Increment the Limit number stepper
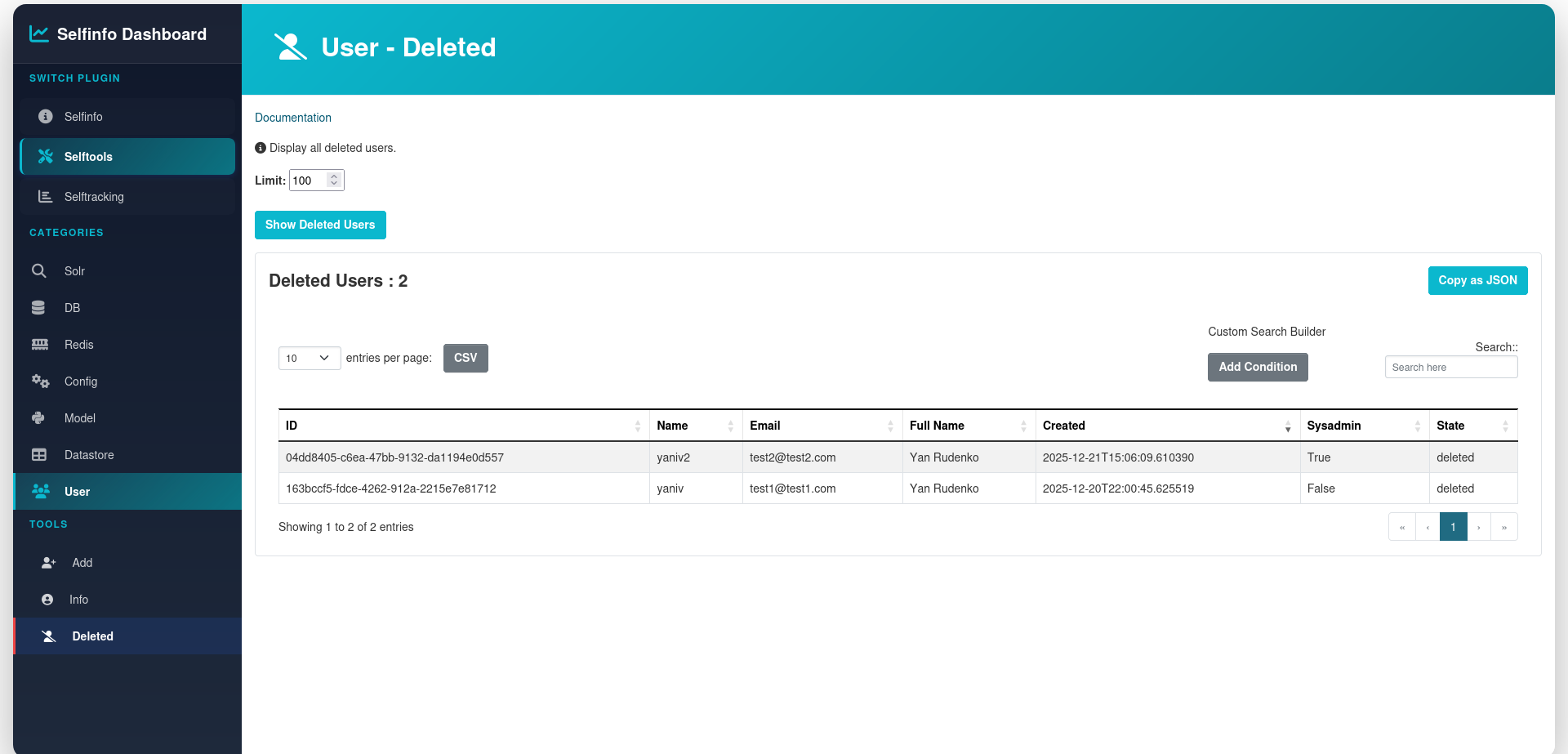Screen dimensions: 1568x754 tap(334, 176)
